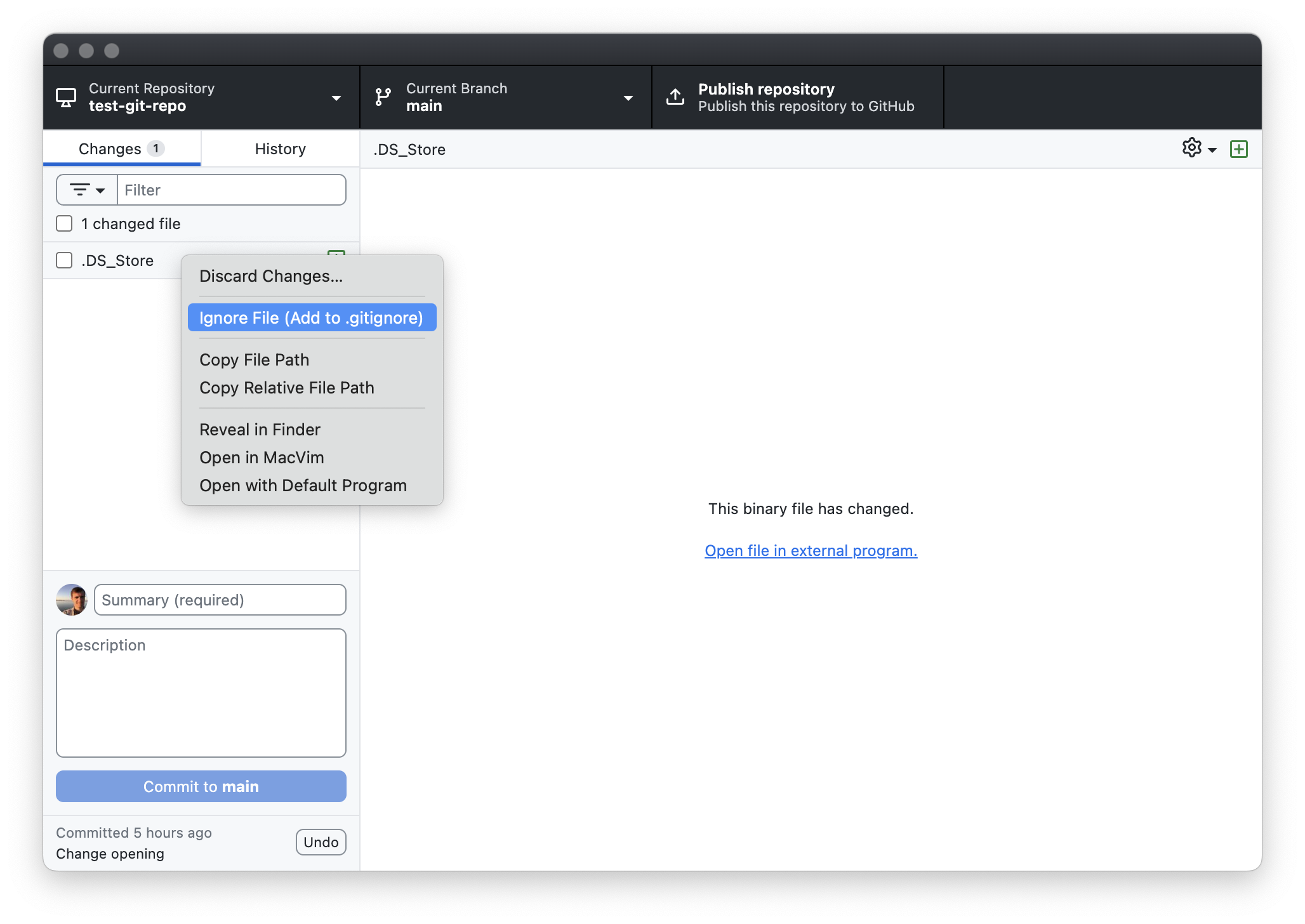Click the 'Change opening' last commit text
The image size is (1305, 924).
[110, 854]
